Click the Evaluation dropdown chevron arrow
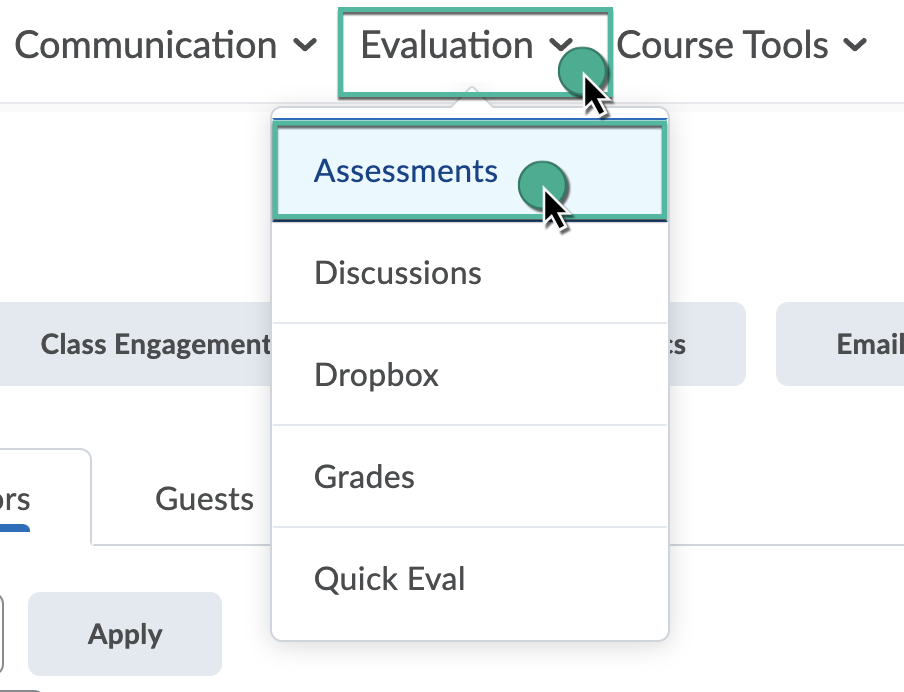The height and width of the screenshot is (692, 904). pos(562,46)
